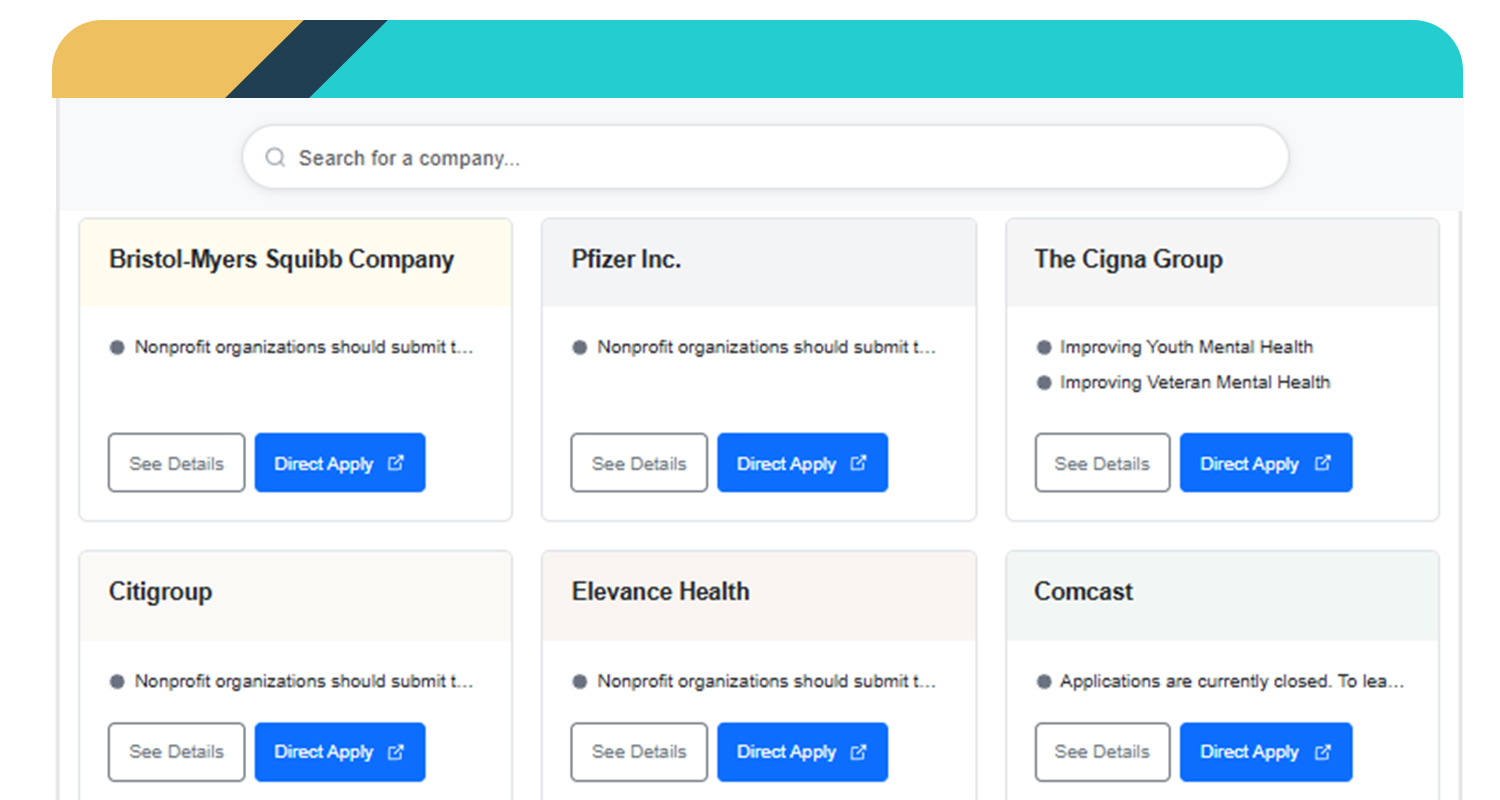Click external link icon on Elevance Health card
The image size is (1500, 800).
858,752
